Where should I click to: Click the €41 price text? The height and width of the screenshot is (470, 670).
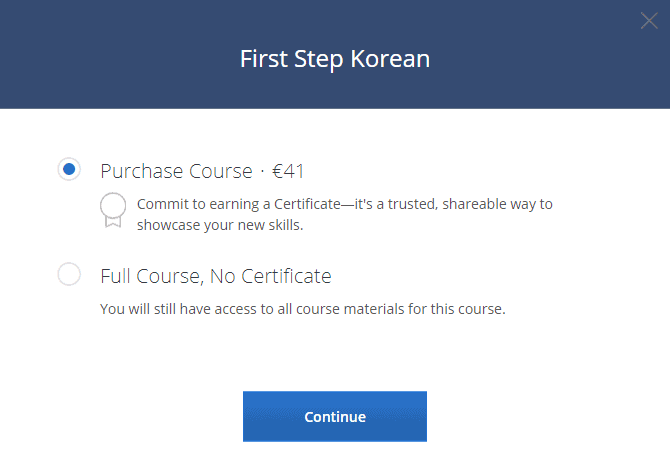[288, 171]
